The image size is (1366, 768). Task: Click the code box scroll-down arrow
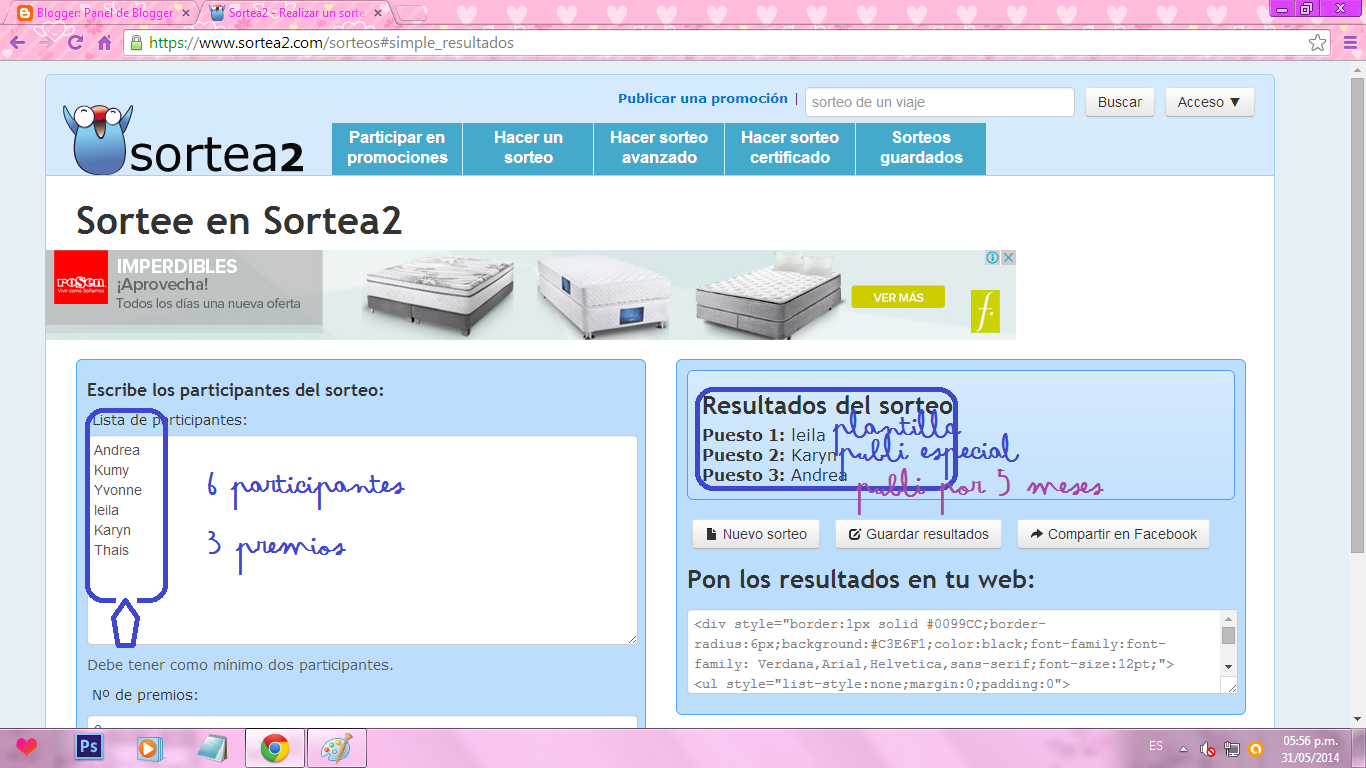pos(1228,666)
